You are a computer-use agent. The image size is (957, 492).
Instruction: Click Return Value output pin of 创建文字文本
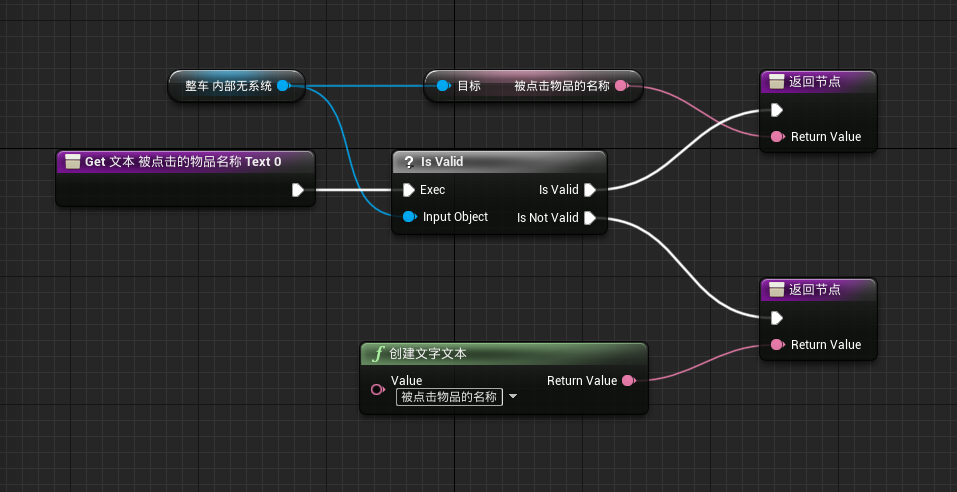[629, 381]
